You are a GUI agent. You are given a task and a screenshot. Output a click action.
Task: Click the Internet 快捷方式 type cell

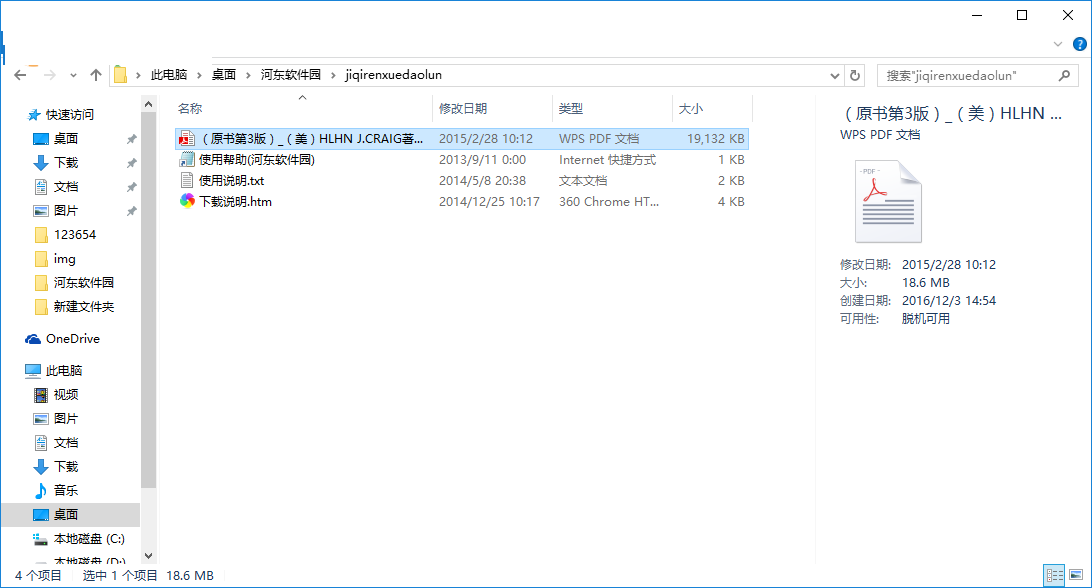pos(607,160)
